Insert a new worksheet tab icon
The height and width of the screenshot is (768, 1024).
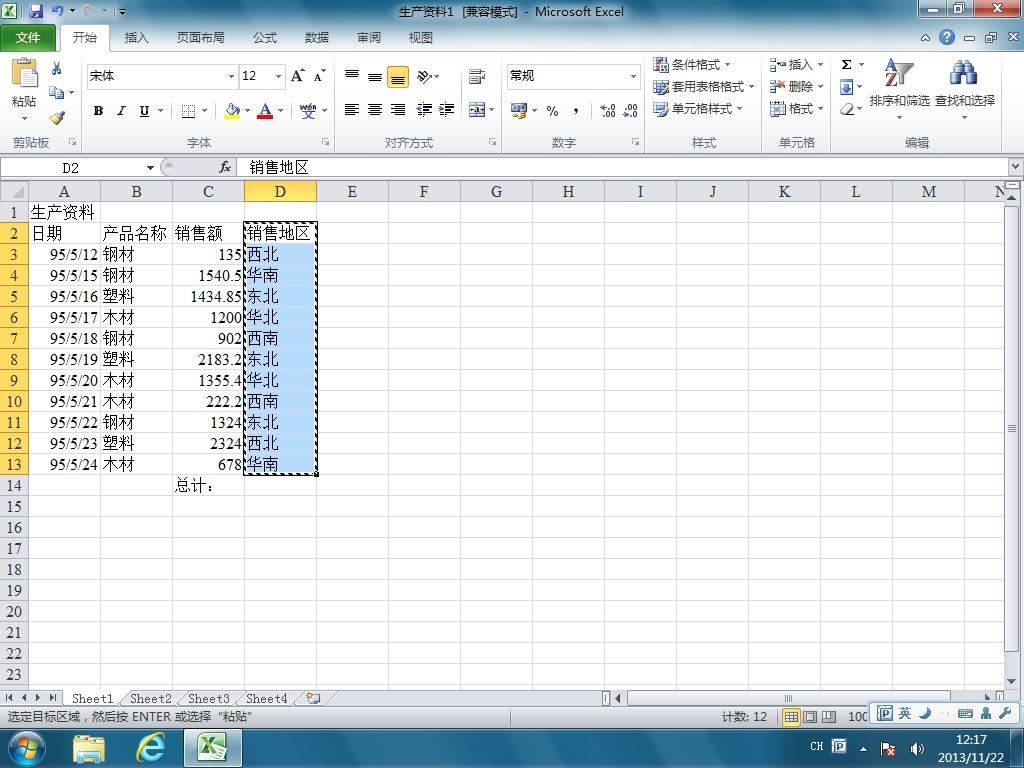coord(313,698)
